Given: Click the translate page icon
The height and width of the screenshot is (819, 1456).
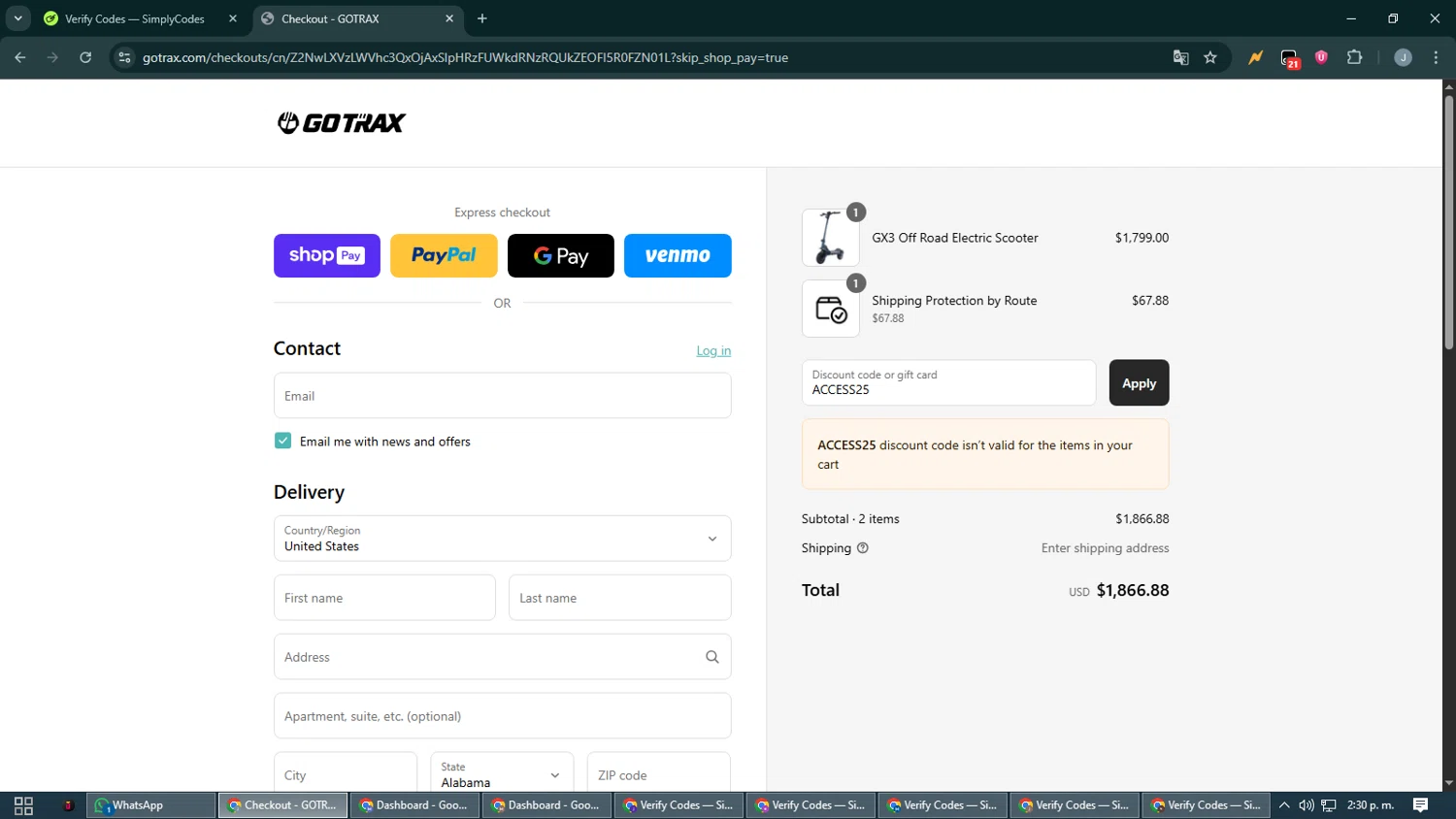Looking at the screenshot, I should [x=1180, y=57].
